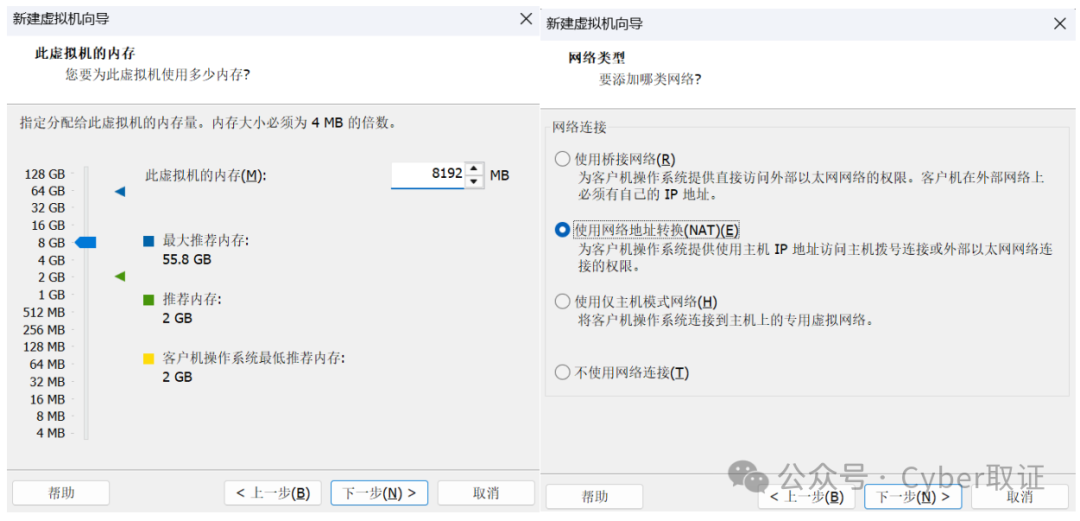Click the 128 MB scale label
Viewport: 1080px width, 521px height.
(x=44, y=346)
